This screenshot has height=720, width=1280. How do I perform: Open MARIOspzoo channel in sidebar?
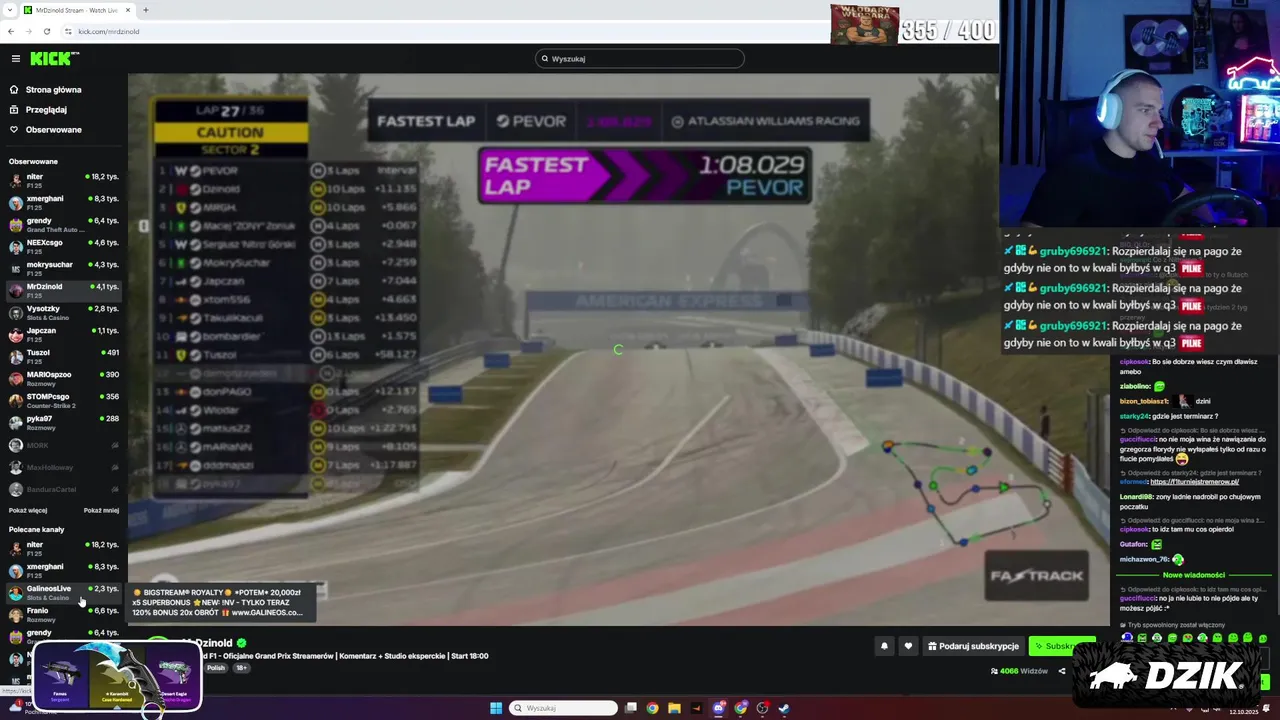pyautogui.click(x=64, y=379)
